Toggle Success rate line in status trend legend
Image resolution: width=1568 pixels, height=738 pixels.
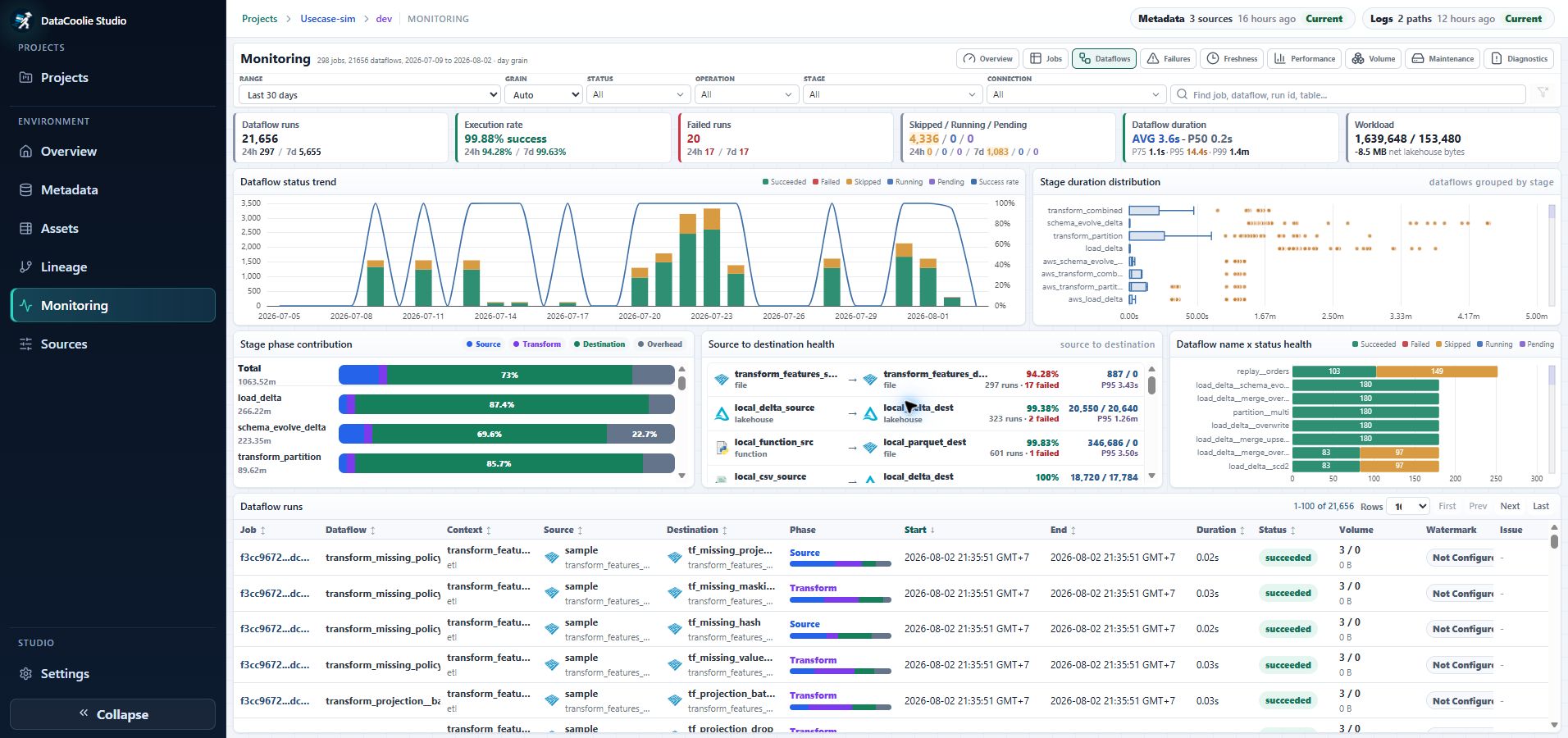[995, 182]
